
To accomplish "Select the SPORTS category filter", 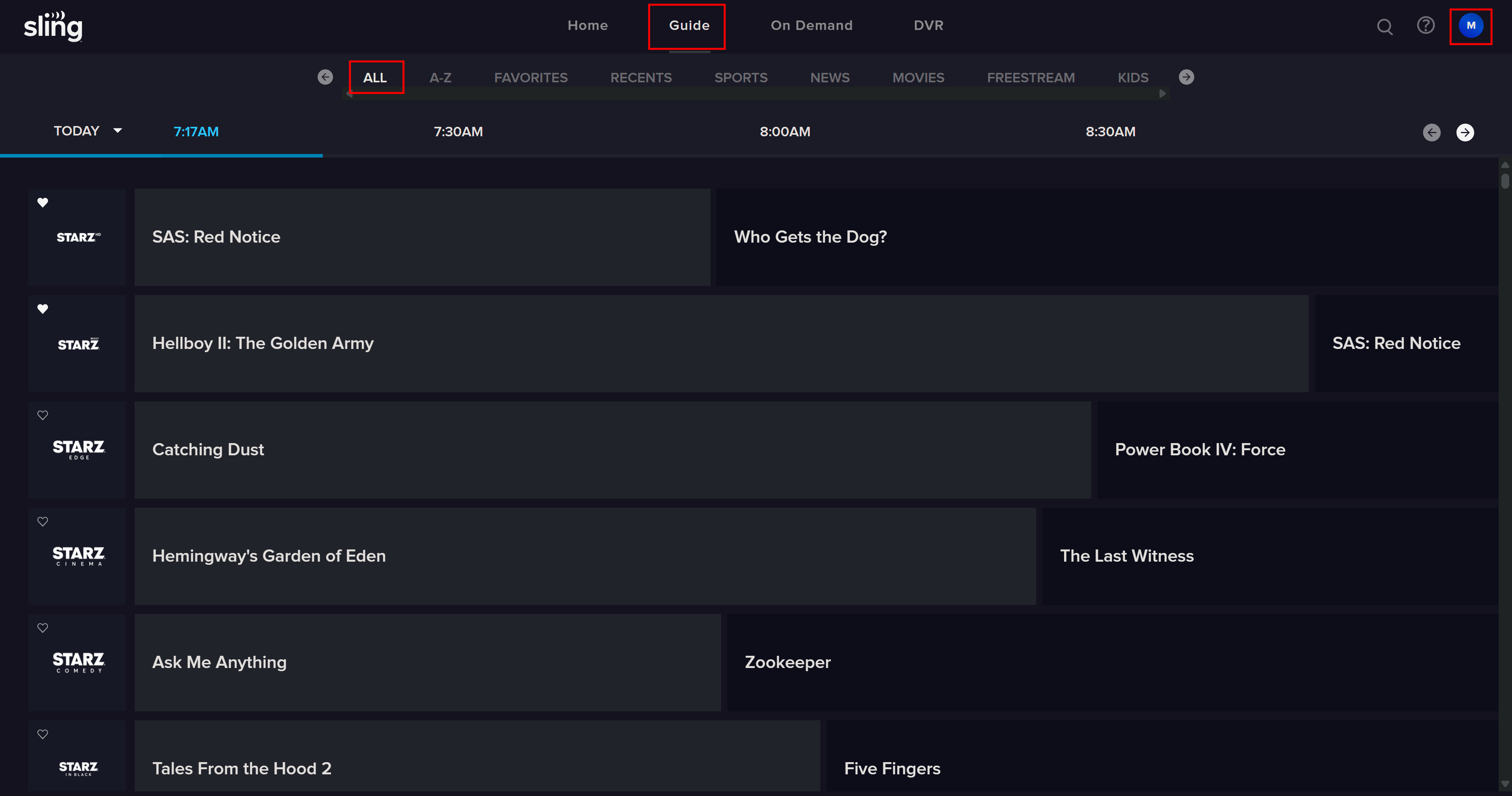I will click(741, 78).
